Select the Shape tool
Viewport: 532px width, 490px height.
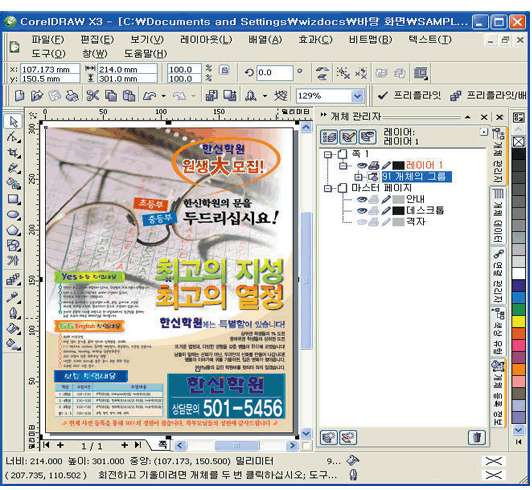[x=13, y=136]
